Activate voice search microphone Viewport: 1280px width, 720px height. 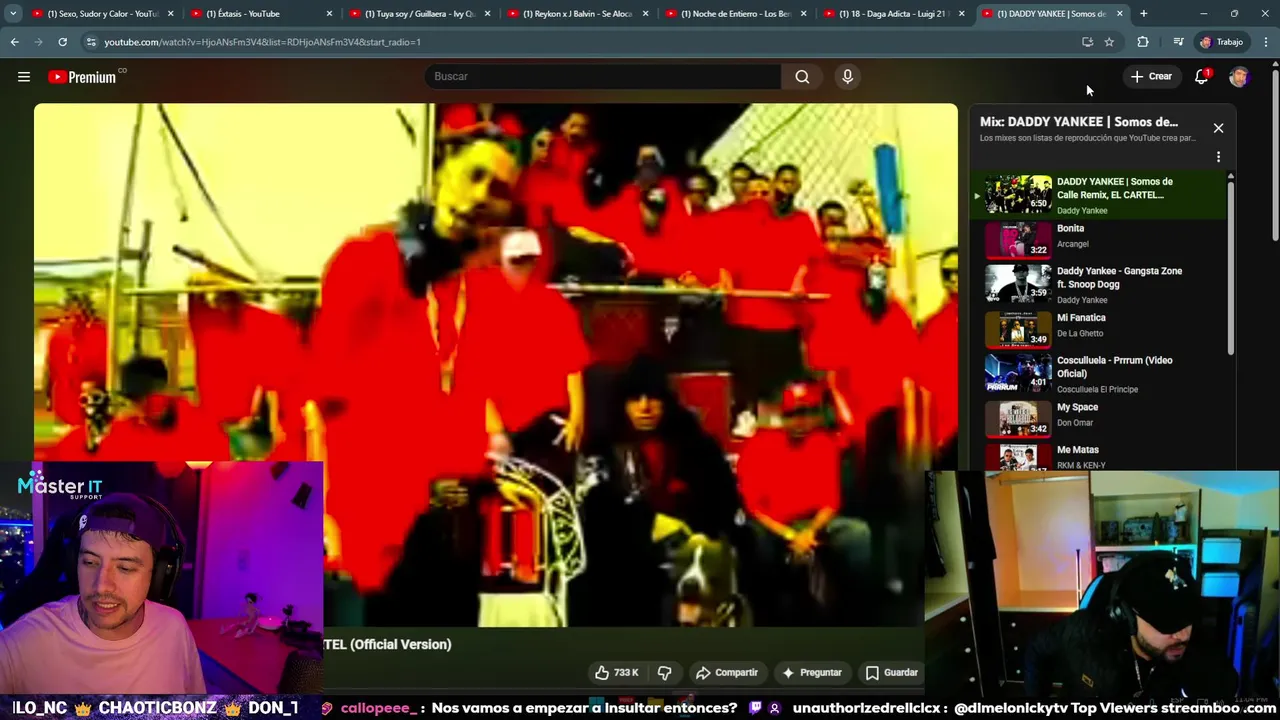tap(847, 77)
